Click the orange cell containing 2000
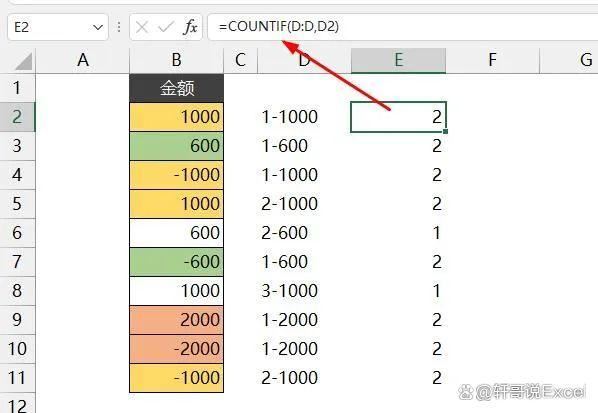 click(x=177, y=320)
